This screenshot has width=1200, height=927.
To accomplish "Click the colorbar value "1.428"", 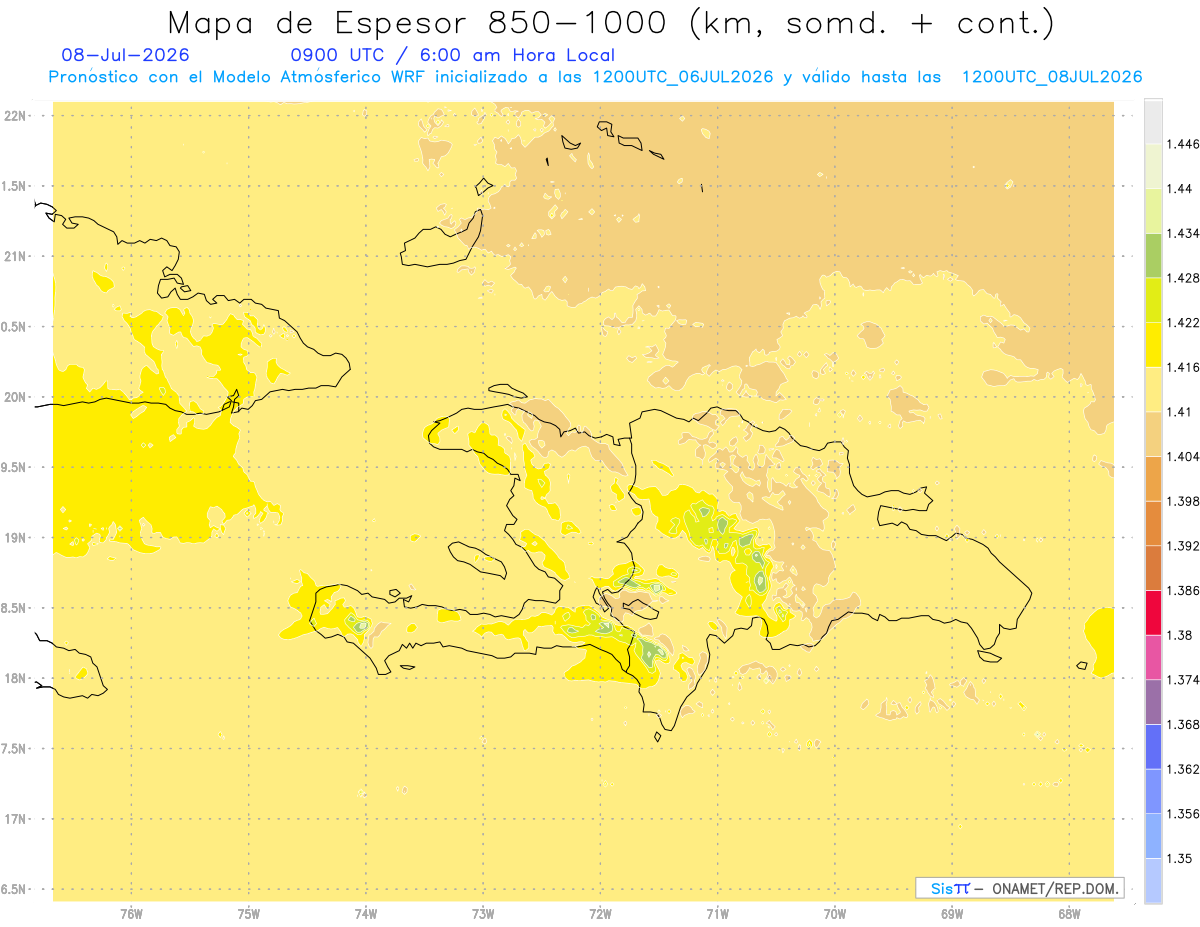I will click(1183, 278).
